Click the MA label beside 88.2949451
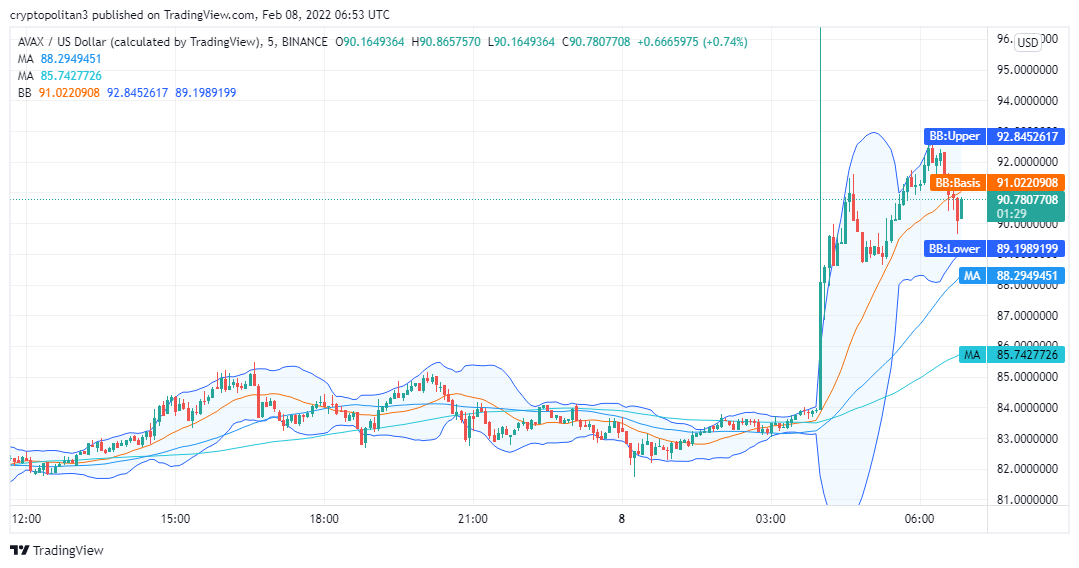Viewport: 1079px width, 568px height. [x=970, y=276]
